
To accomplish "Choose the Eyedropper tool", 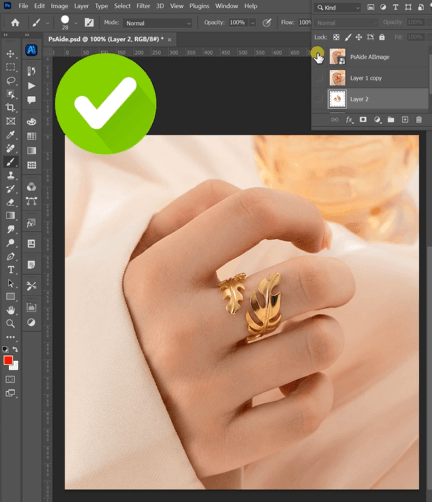I will [10, 135].
